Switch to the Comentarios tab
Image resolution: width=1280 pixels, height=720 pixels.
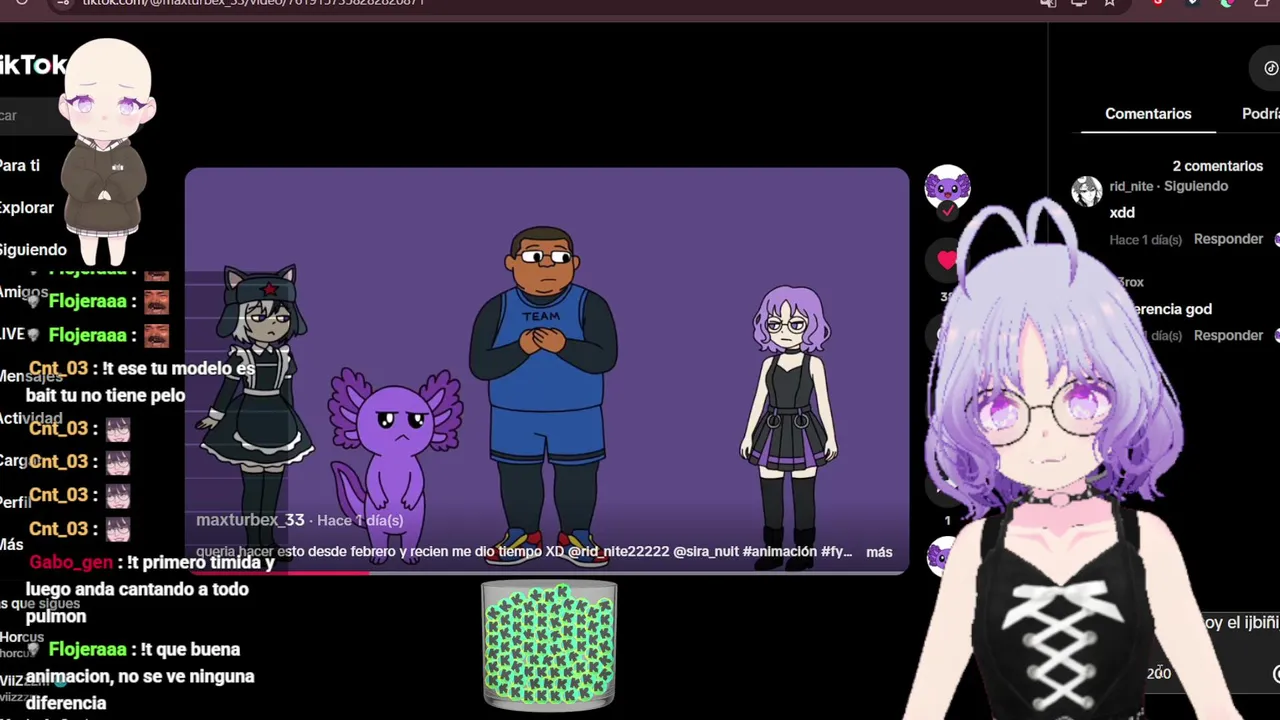tap(1148, 114)
